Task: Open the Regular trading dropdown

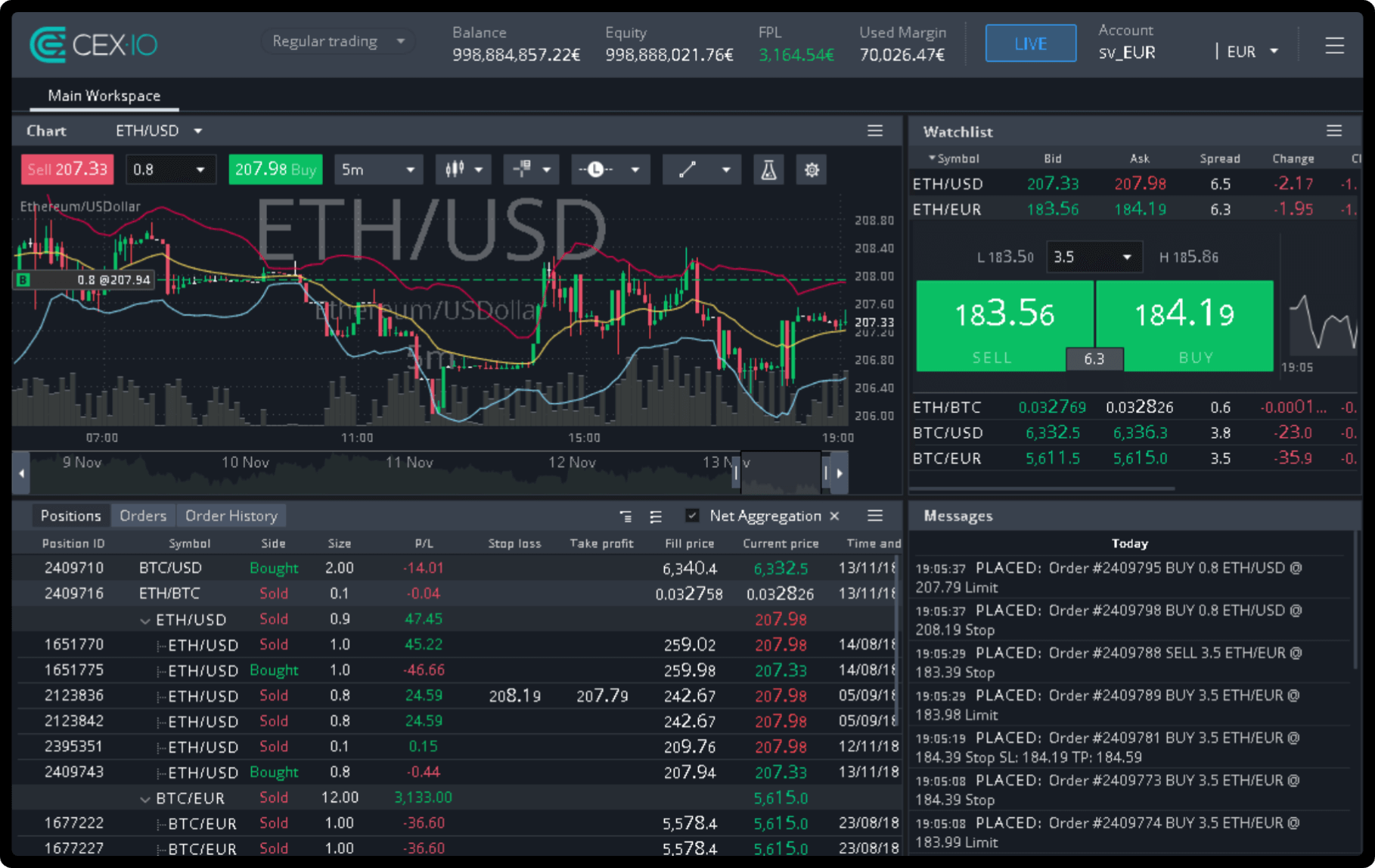Action: coord(337,42)
